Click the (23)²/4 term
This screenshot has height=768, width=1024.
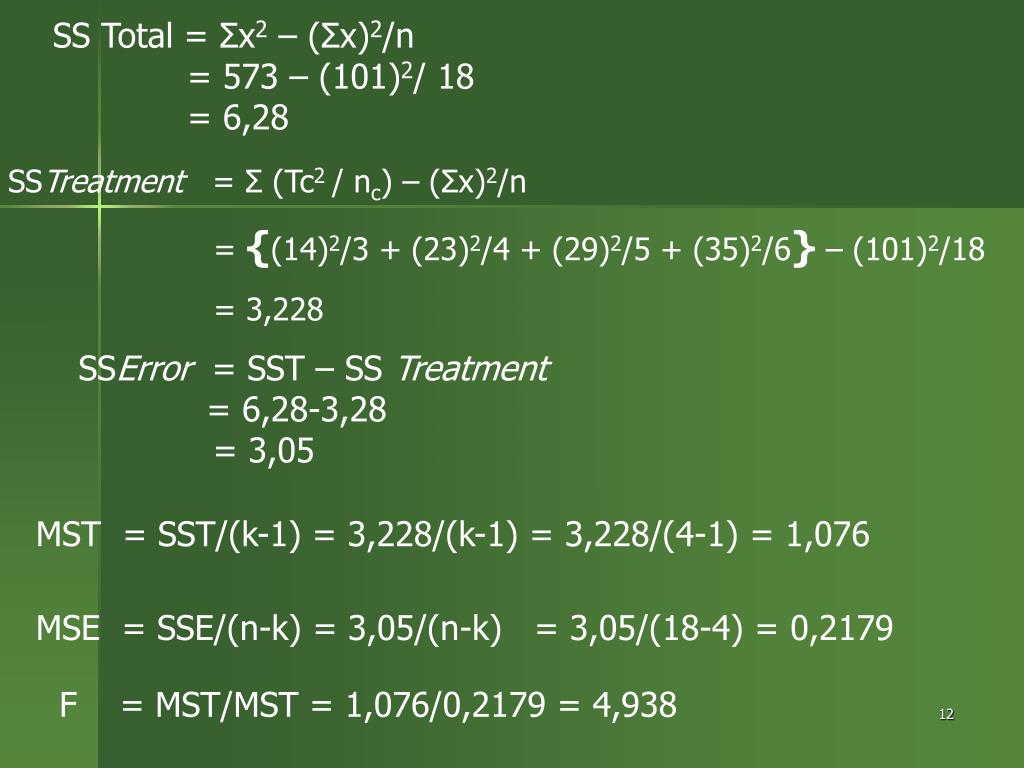(460, 250)
